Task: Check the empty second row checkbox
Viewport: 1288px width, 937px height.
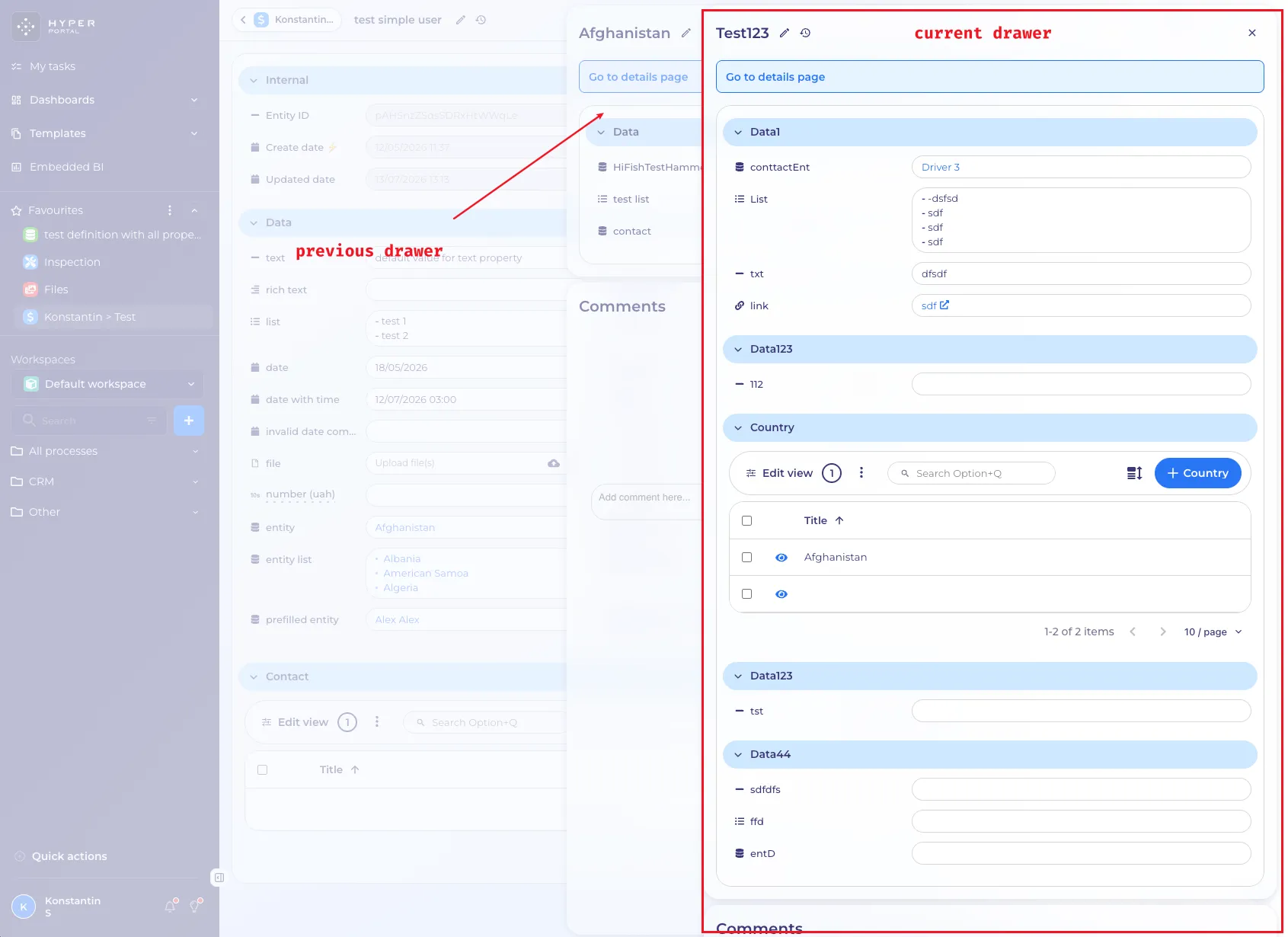Action: coord(746,593)
